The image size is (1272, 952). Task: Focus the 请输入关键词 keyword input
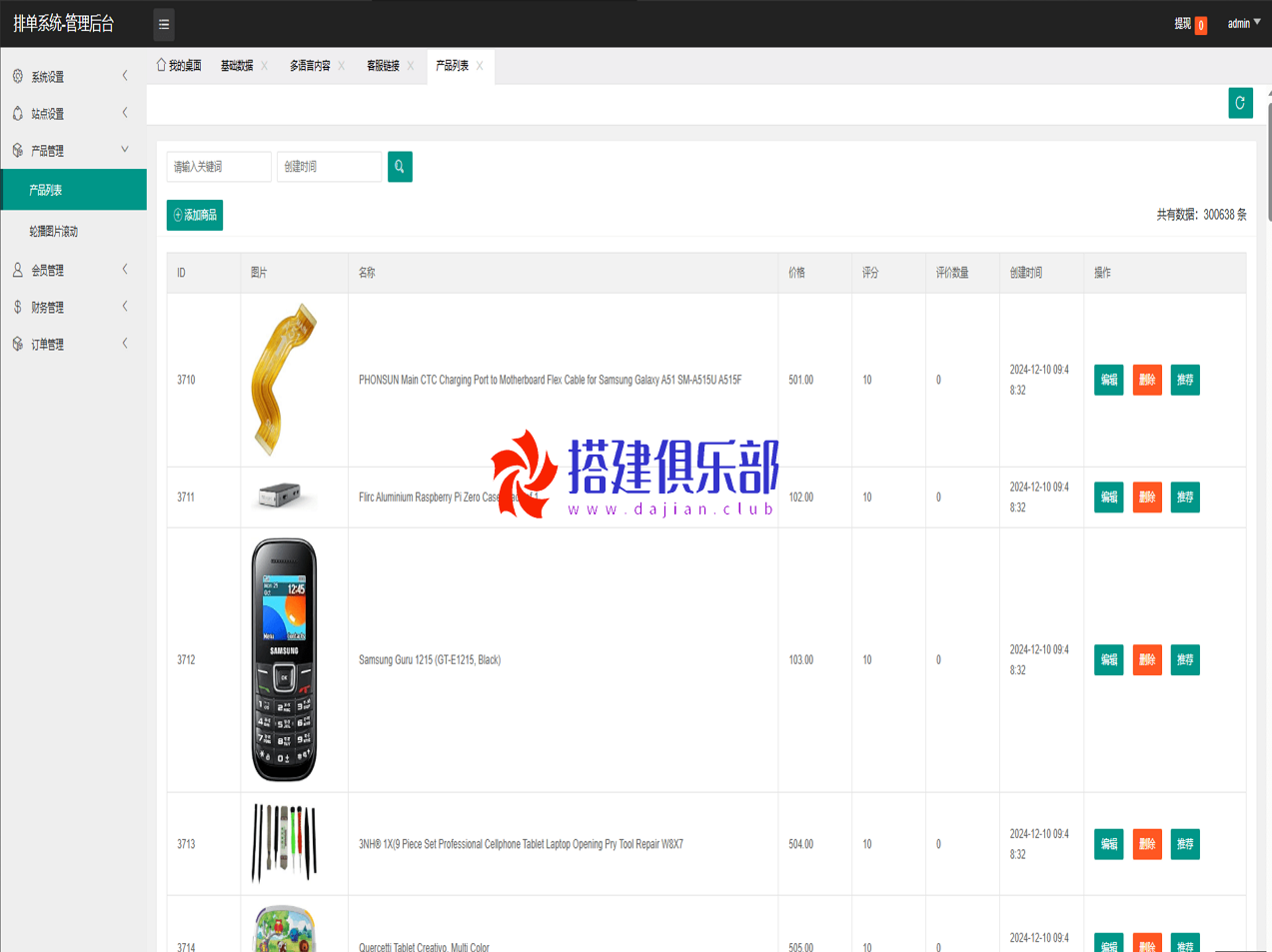pos(219,167)
